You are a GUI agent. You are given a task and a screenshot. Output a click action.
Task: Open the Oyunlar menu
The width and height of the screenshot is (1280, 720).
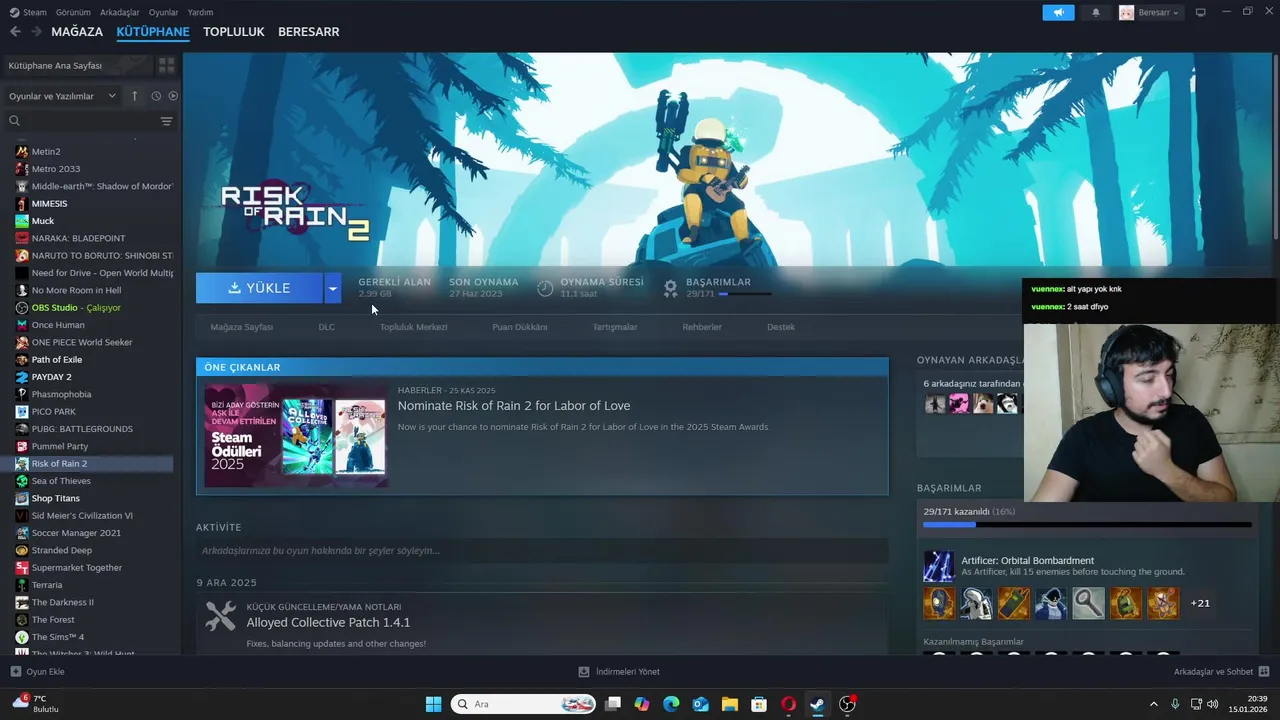click(163, 12)
